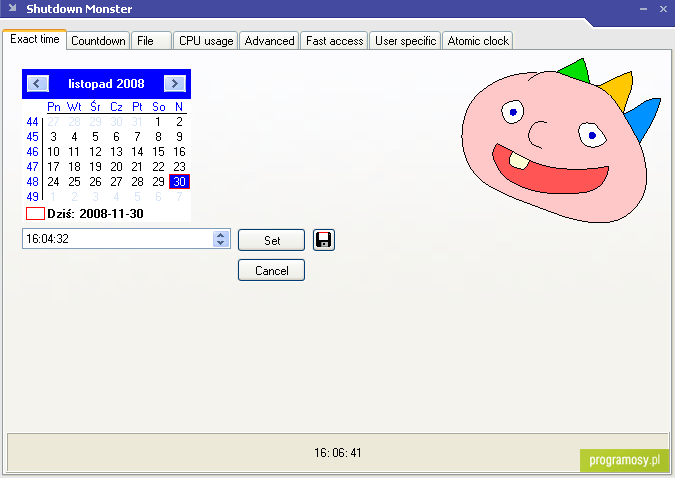Select day 7 of November in calendar

click(x=137, y=137)
